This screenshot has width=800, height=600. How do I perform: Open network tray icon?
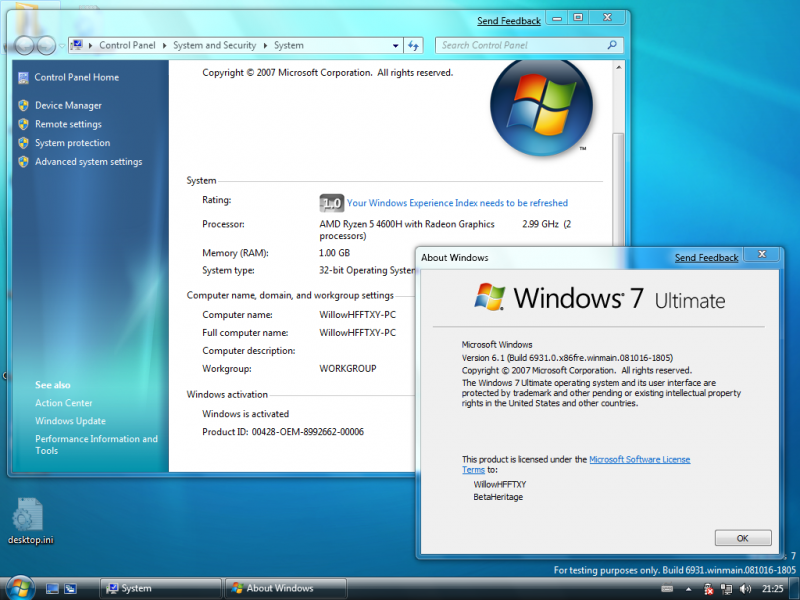pos(727,589)
